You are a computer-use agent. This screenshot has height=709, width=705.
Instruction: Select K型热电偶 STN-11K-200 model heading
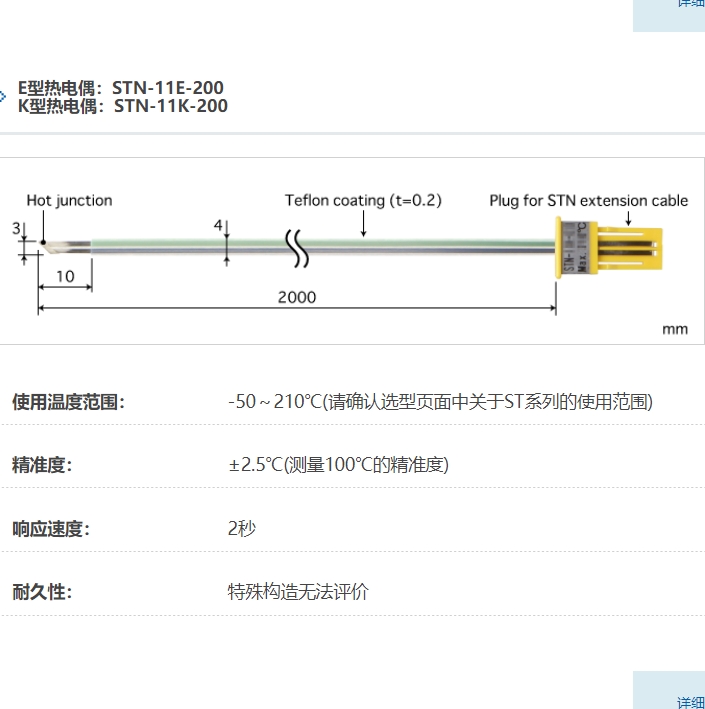[123, 106]
